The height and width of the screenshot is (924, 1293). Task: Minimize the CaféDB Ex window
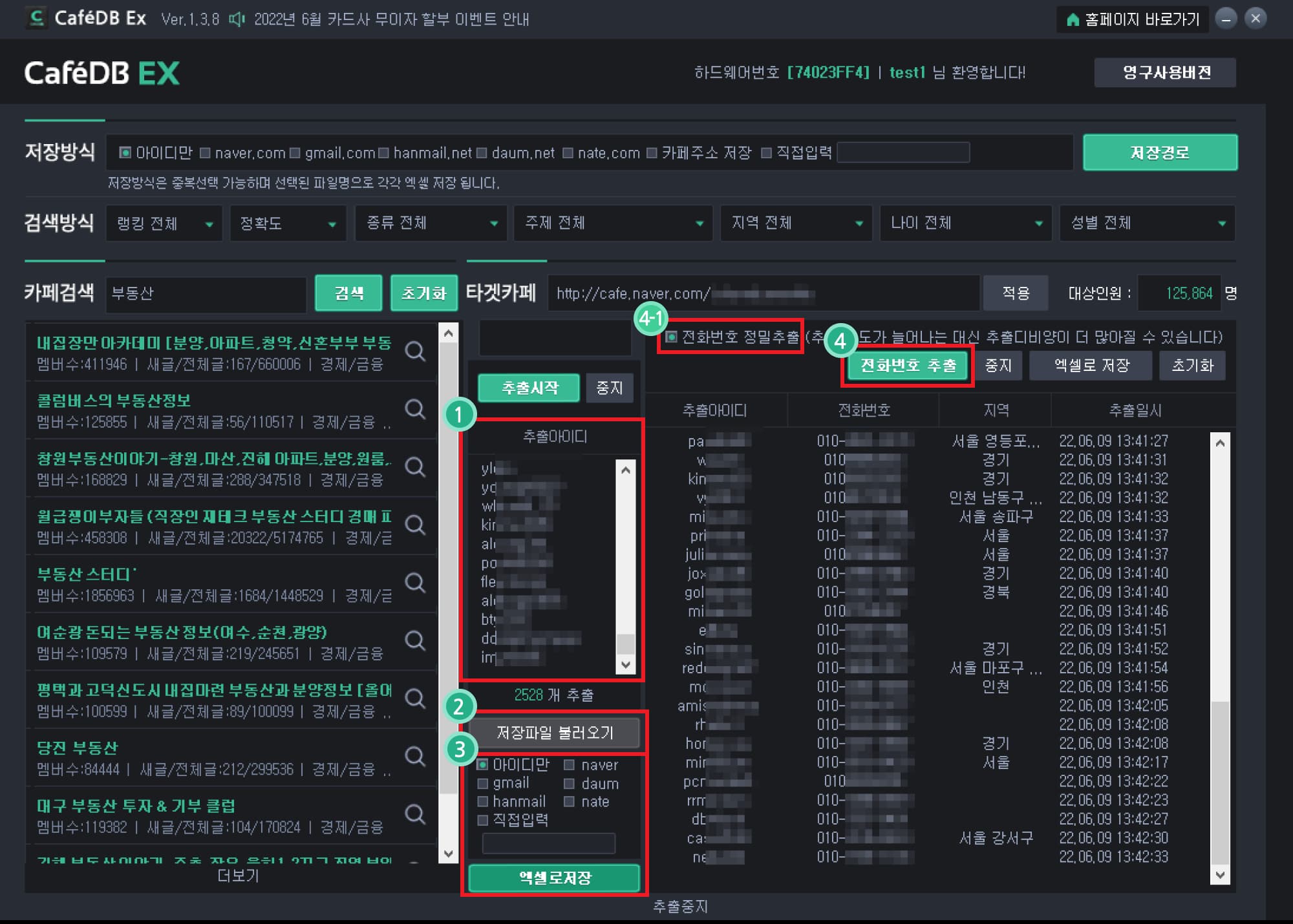coord(1226,19)
